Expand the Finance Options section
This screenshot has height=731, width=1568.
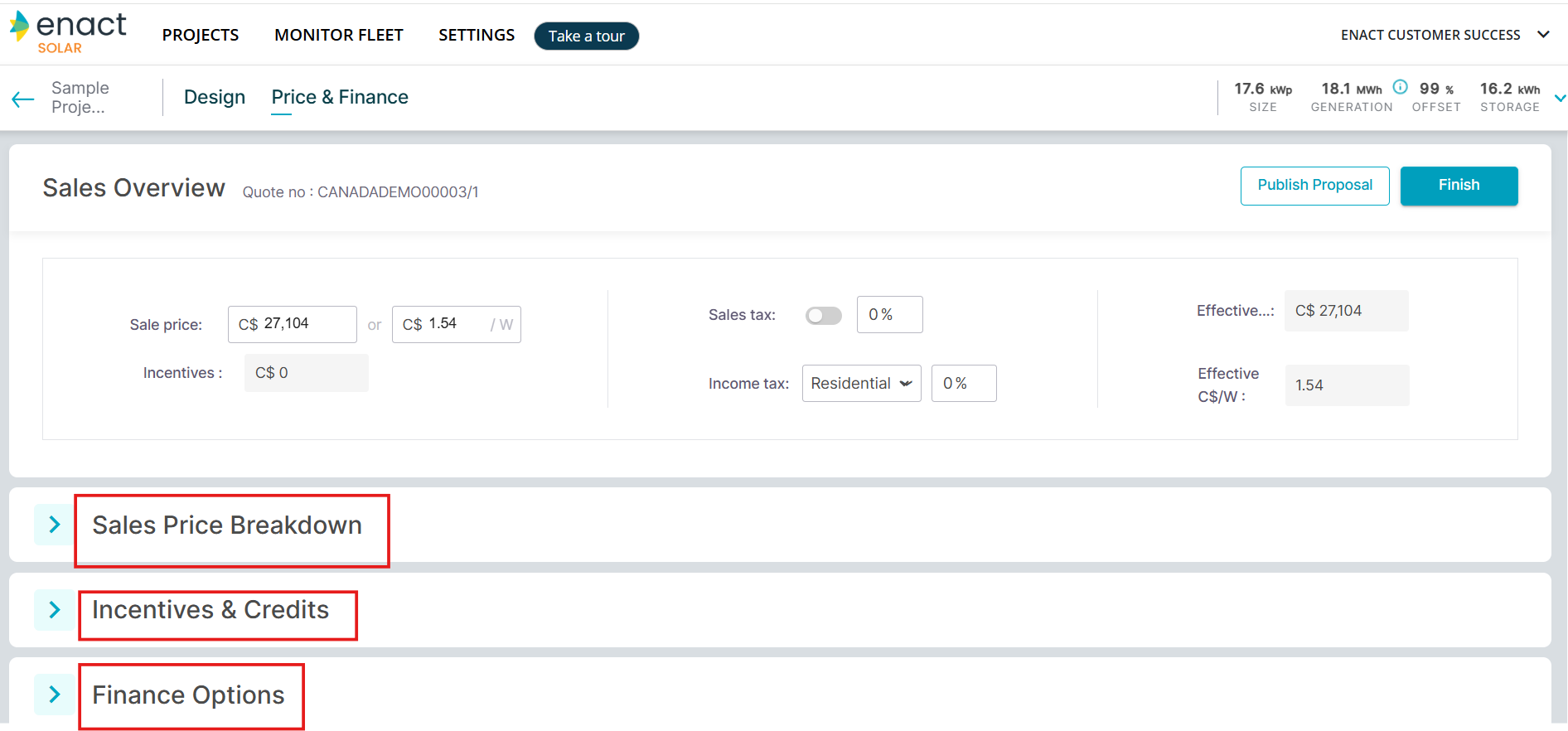55,695
